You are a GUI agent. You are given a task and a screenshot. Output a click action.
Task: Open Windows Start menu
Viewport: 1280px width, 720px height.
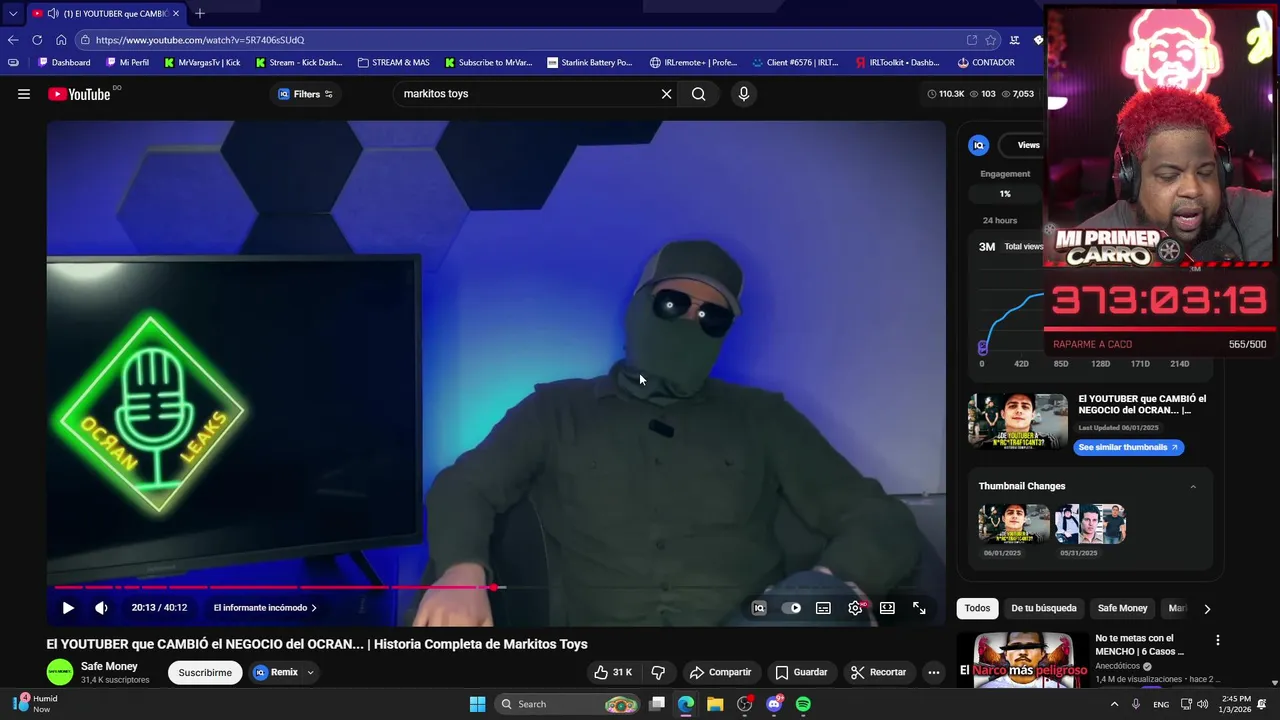(477, 704)
